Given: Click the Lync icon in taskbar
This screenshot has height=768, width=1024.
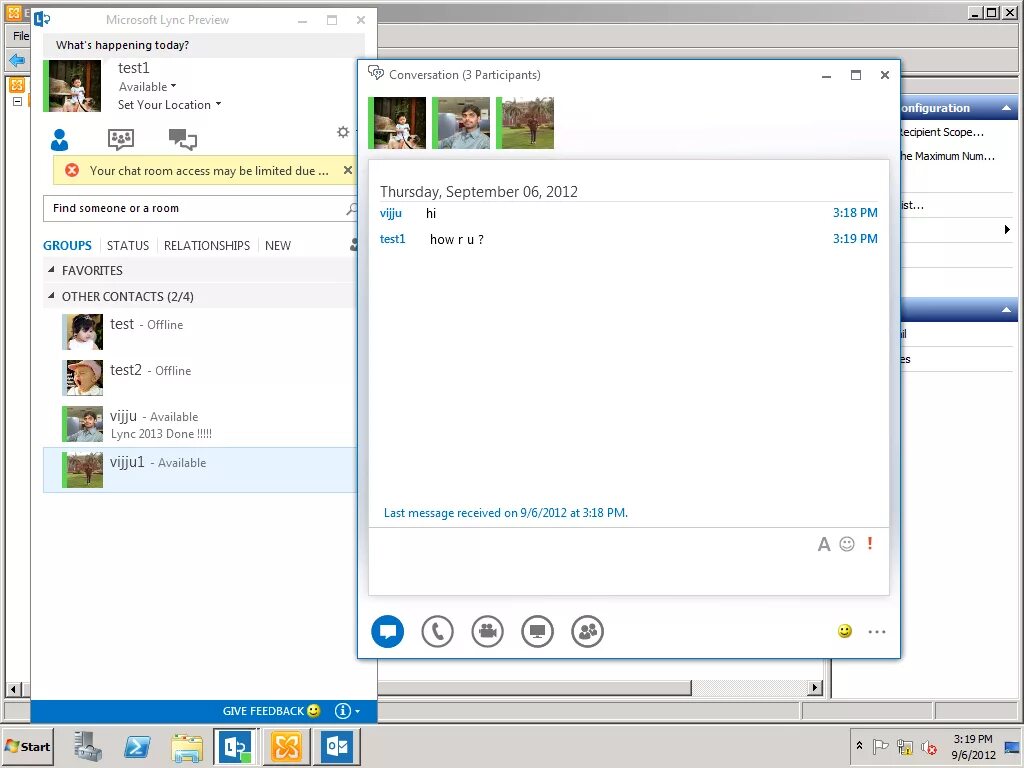Looking at the screenshot, I should coord(235,746).
